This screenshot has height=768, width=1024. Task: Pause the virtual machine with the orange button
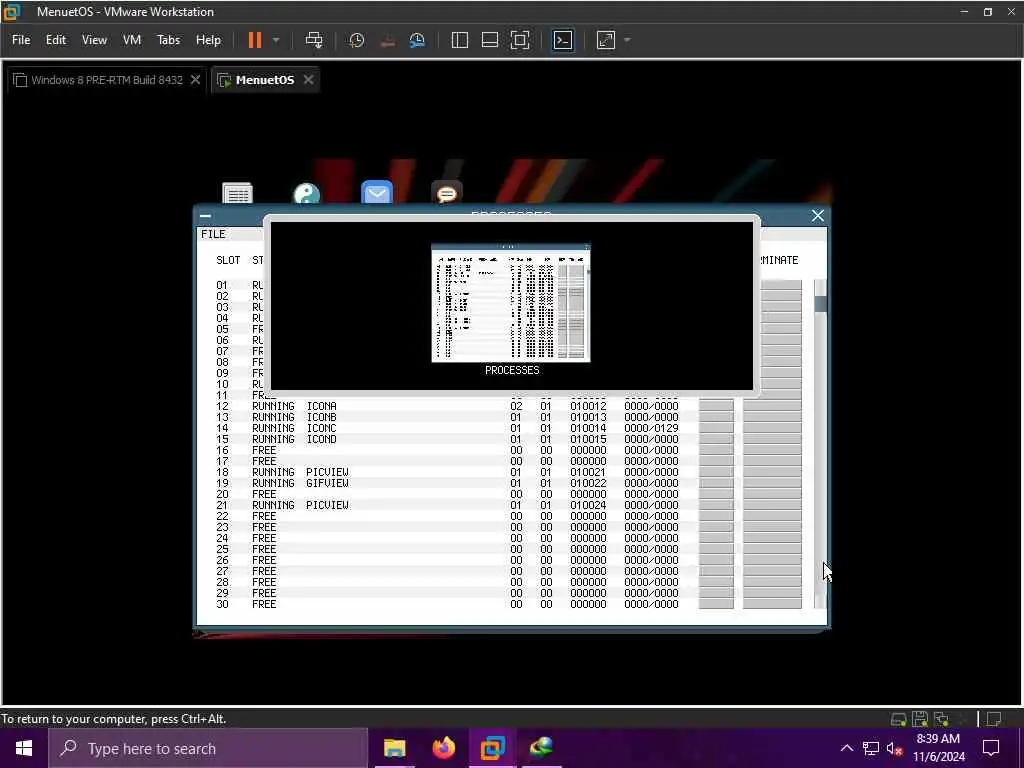[x=255, y=40]
